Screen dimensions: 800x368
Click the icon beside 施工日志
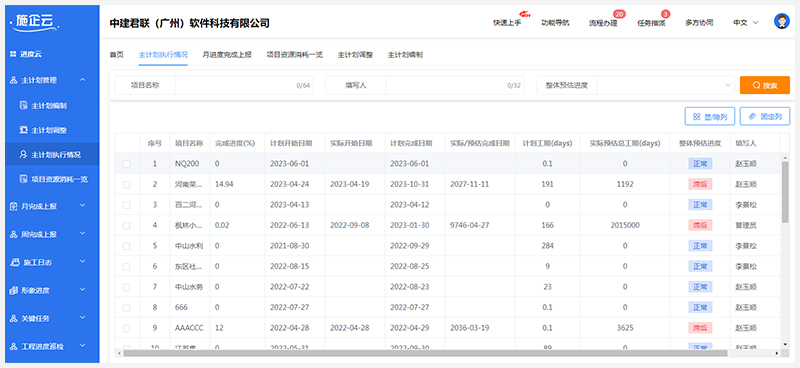pyautogui.click(x=14, y=262)
